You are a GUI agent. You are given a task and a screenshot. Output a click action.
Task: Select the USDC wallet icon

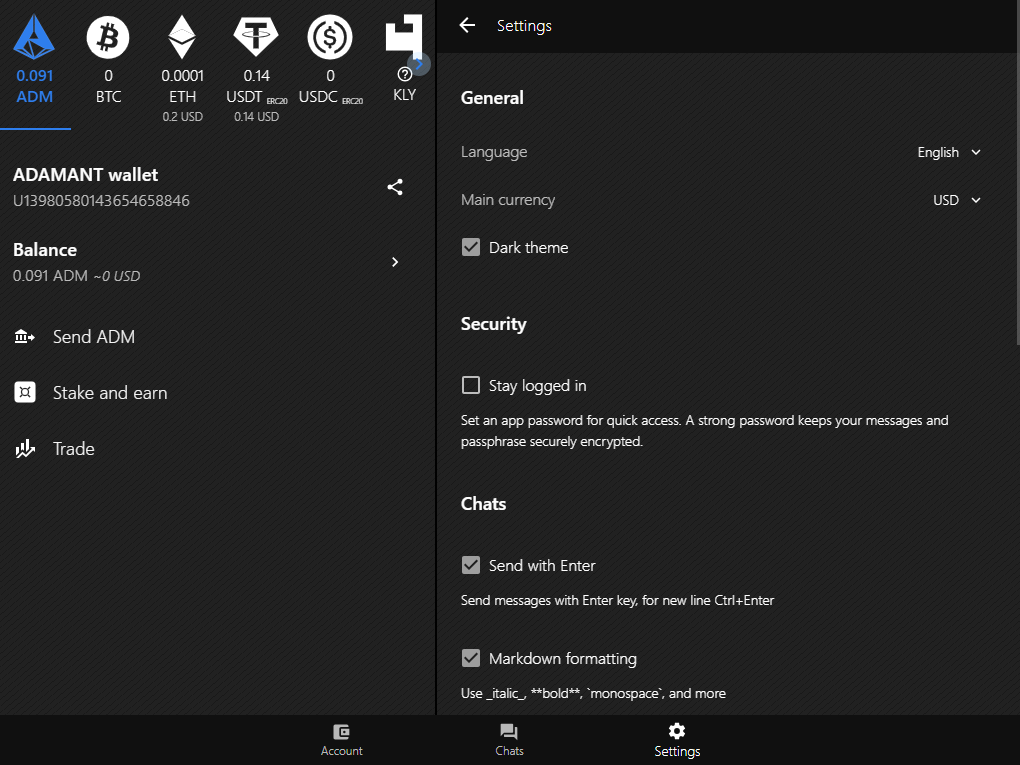pos(330,38)
